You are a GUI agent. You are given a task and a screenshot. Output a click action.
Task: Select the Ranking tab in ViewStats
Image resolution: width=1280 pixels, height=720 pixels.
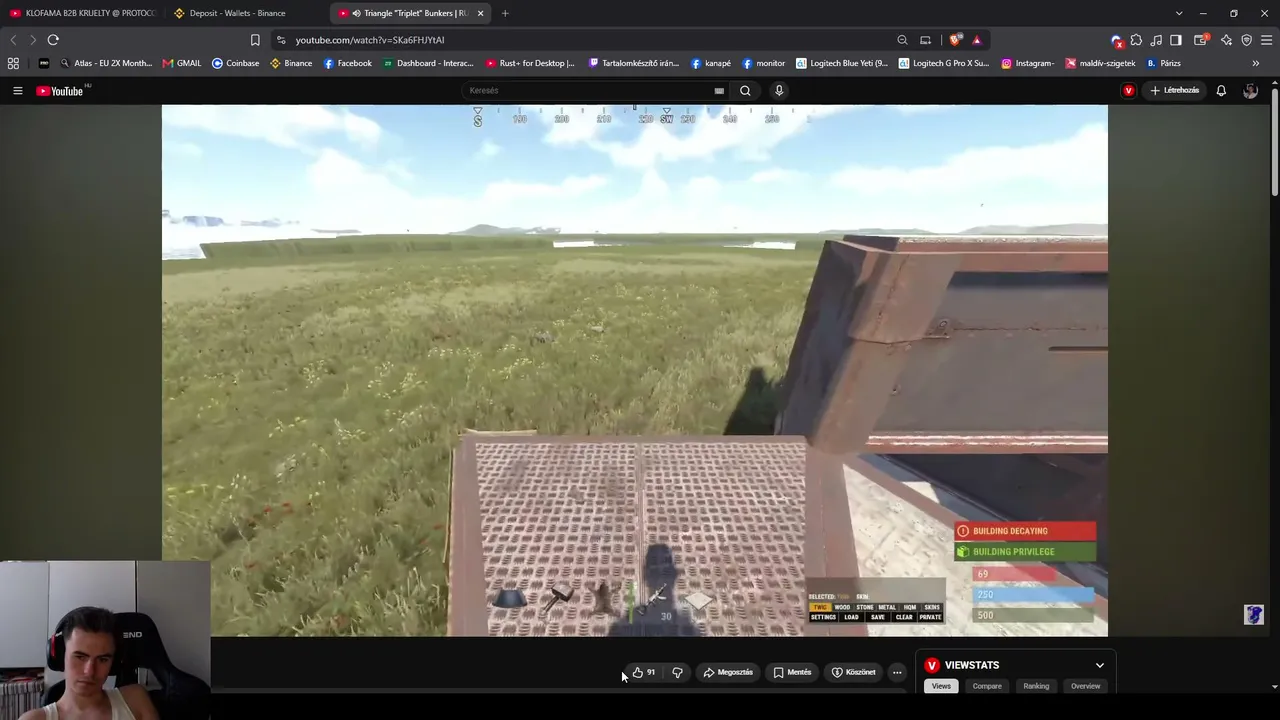[x=1036, y=686]
